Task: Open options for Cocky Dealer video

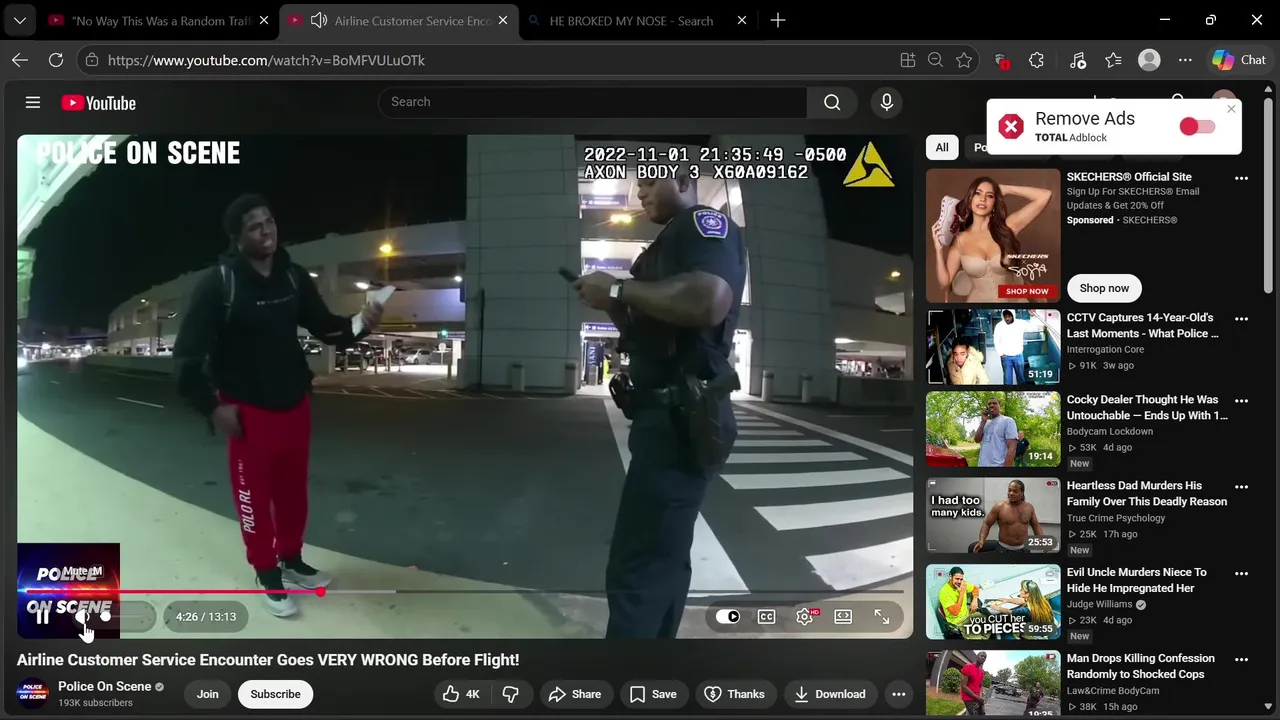Action: (1242, 401)
